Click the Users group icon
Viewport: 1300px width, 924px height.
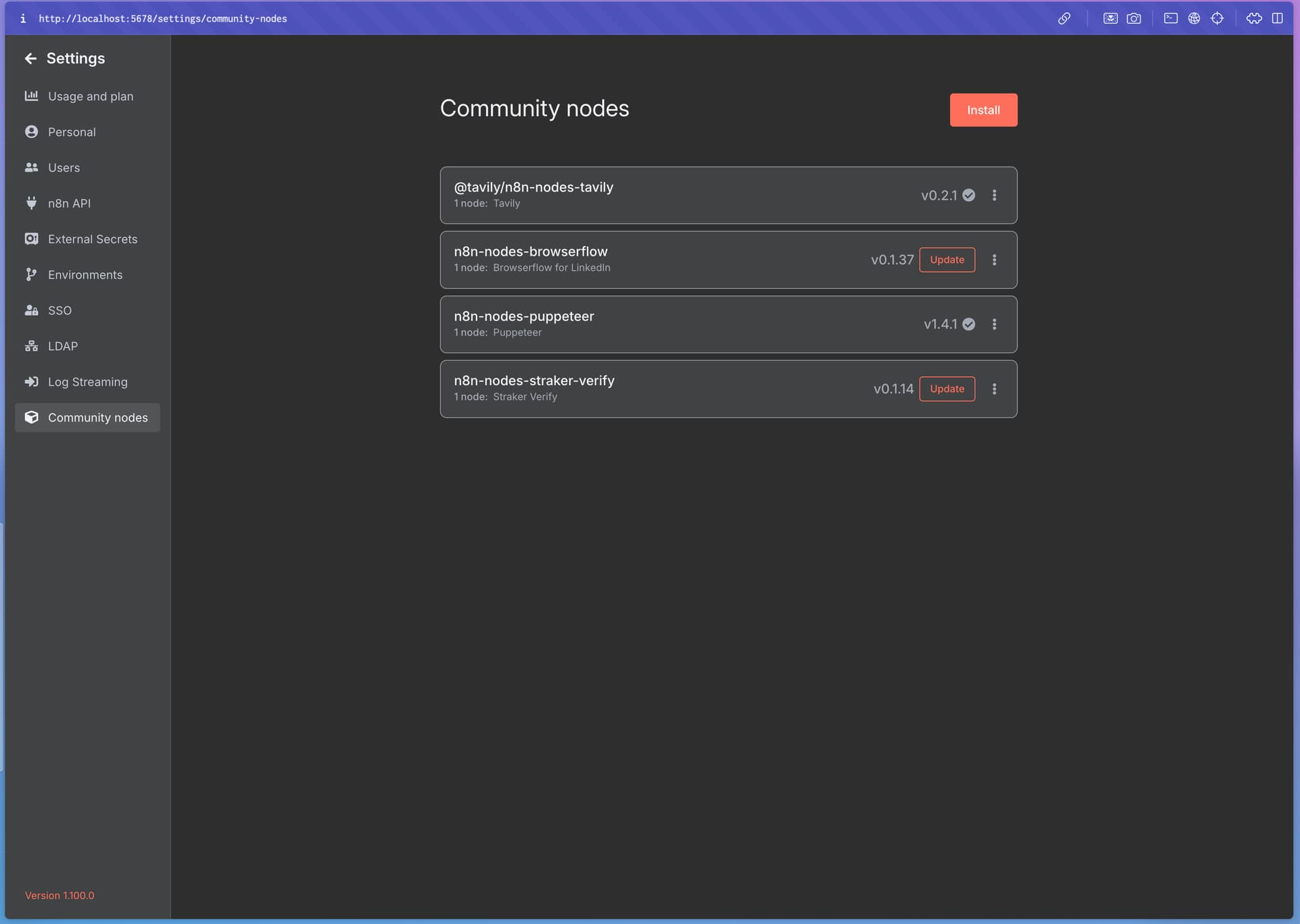(31, 167)
